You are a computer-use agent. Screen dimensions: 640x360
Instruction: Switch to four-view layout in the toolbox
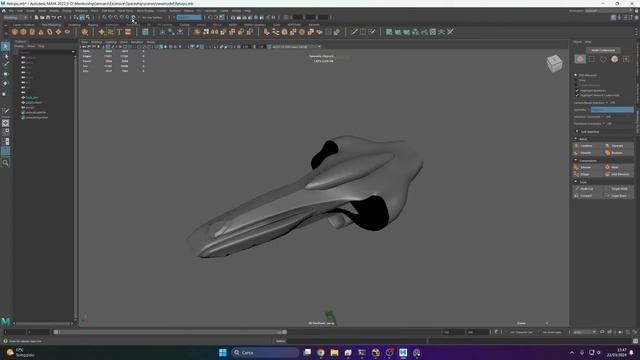(x=5, y=132)
